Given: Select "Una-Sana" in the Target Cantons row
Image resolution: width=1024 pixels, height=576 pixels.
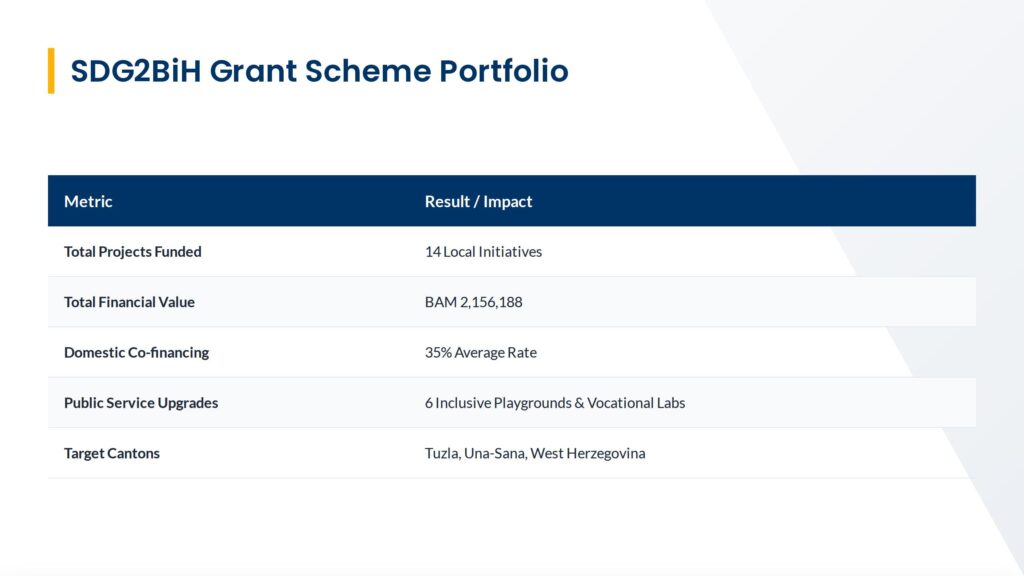Looking at the screenshot, I should [x=494, y=453].
